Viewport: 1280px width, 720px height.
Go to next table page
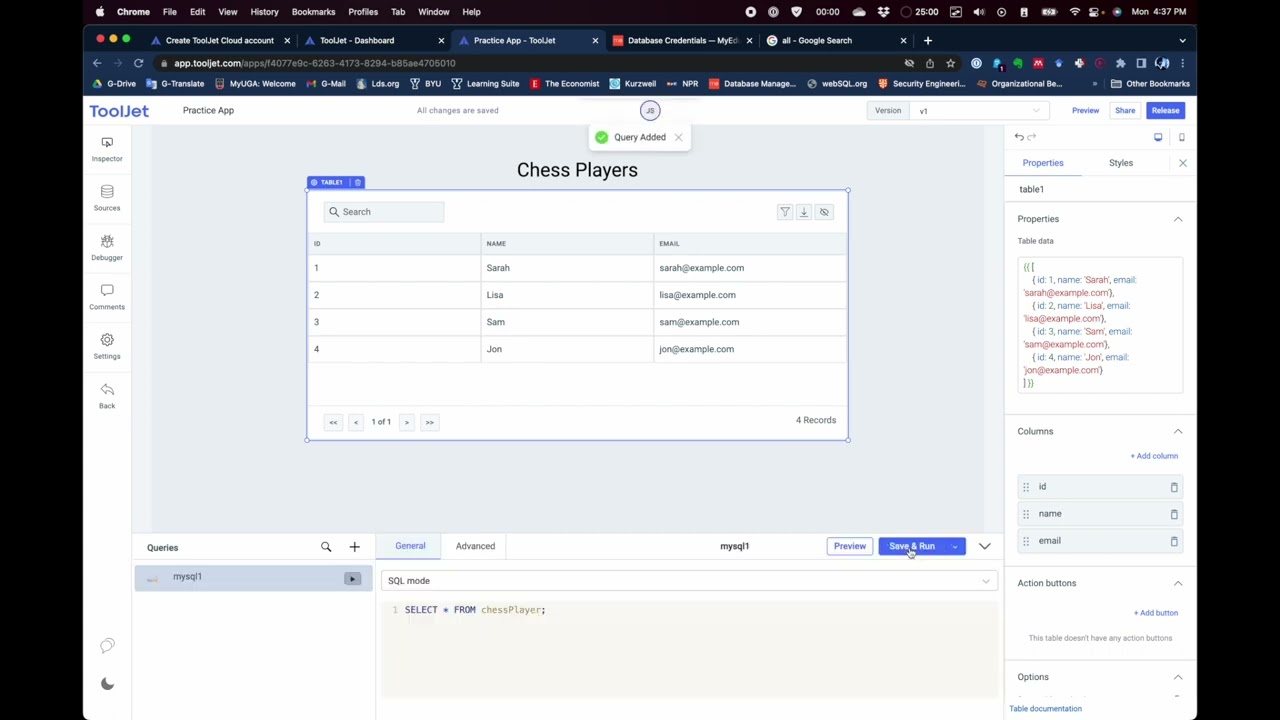(407, 422)
